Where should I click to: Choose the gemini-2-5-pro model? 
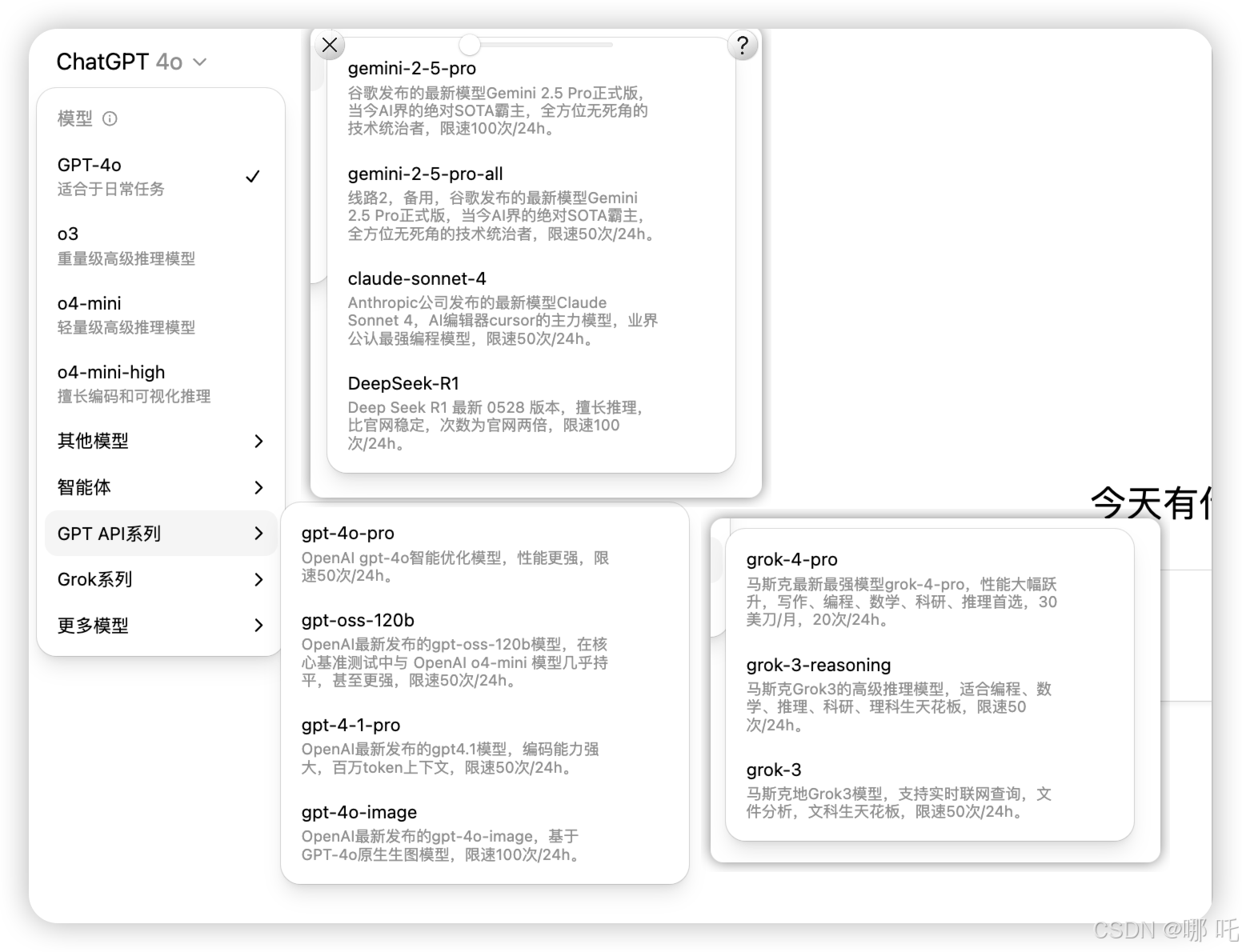(412, 69)
